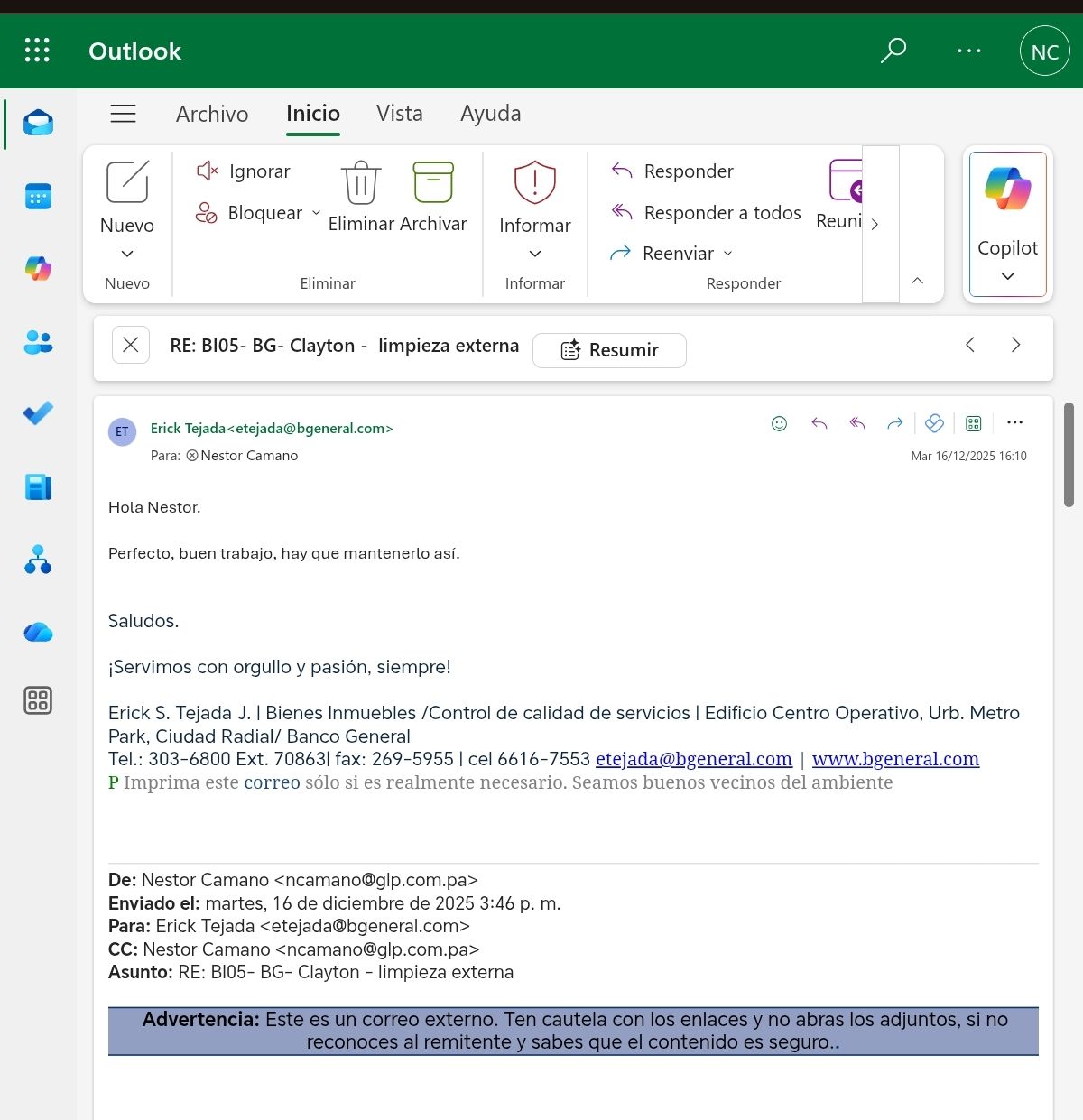Click the Eliminar trash can icon

coord(361,183)
